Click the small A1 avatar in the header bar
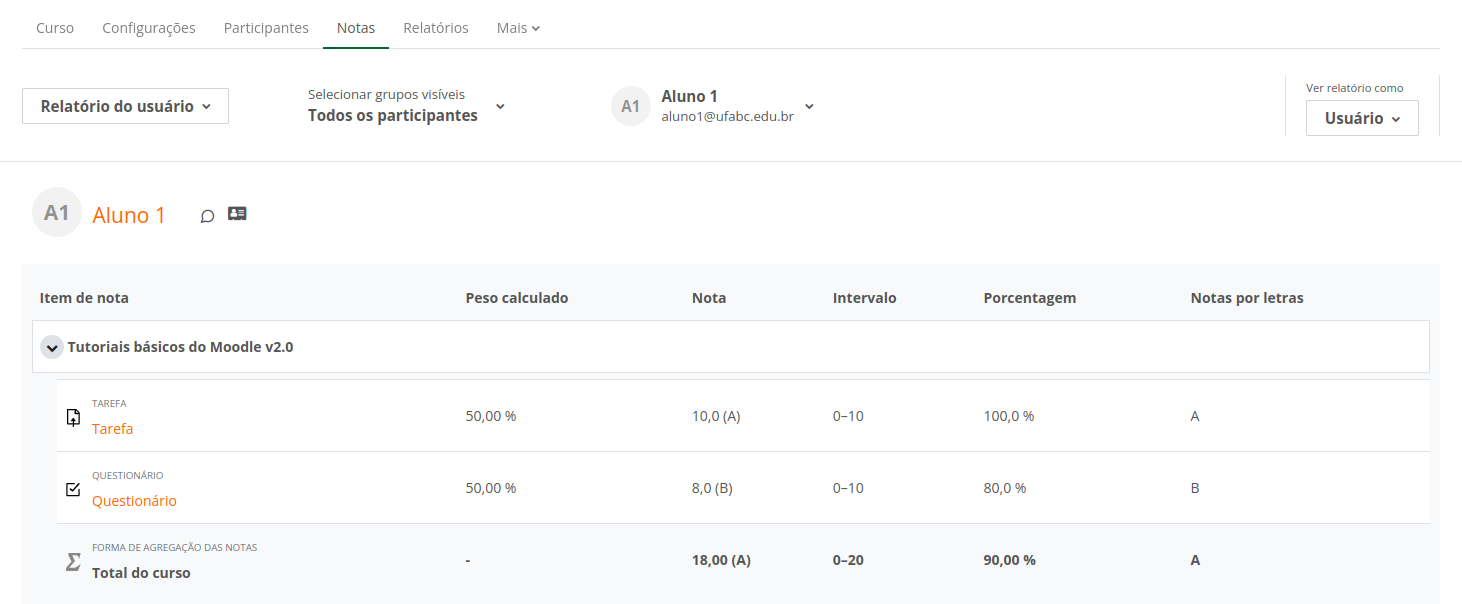 click(x=630, y=106)
